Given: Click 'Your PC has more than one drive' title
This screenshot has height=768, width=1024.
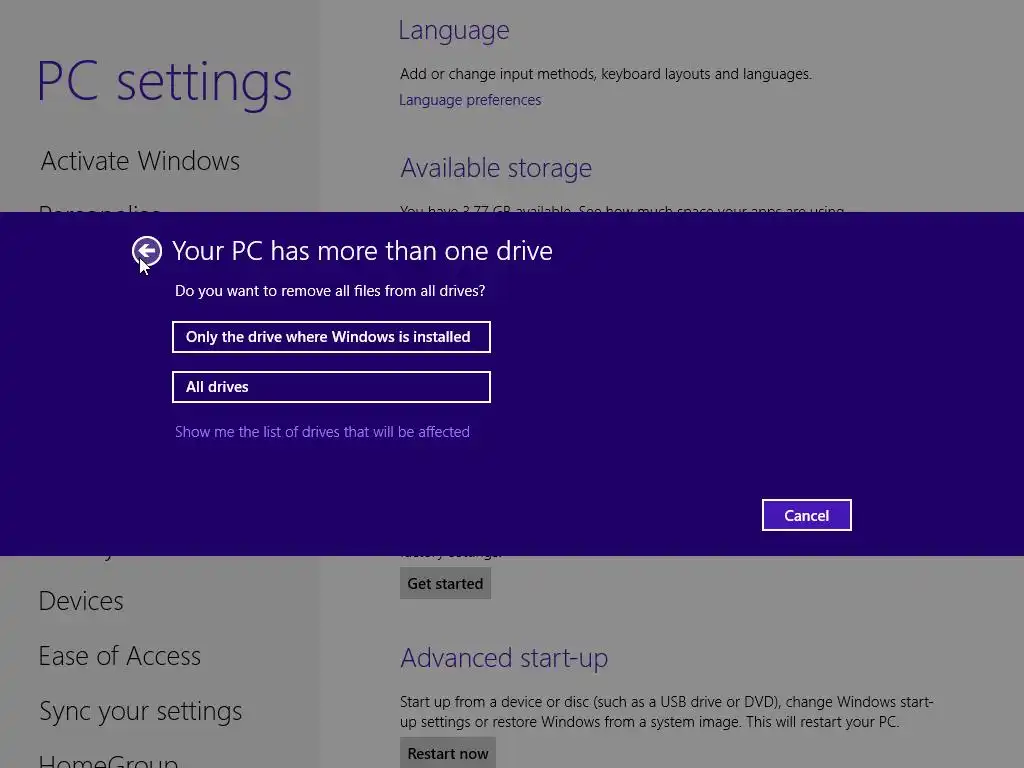Looking at the screenshot, I should (362, 251).
